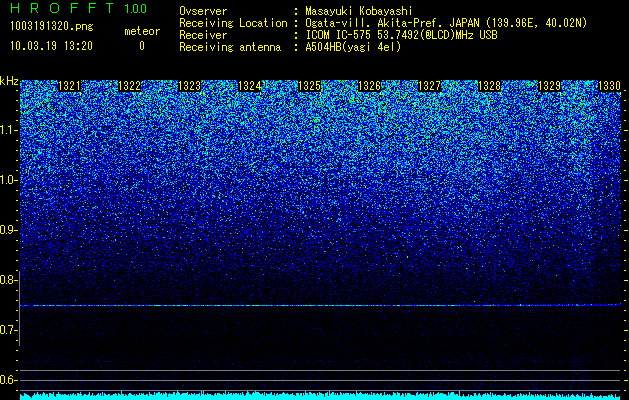Click the Receiving Location label
629x400 pixels.
(233, 23)
